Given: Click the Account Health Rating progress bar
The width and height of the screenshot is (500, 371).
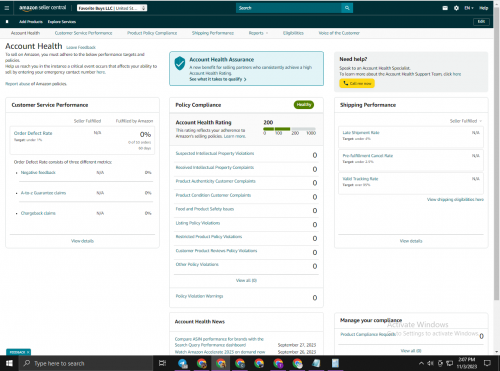Looking at the screenshot, I should (289, 129).
